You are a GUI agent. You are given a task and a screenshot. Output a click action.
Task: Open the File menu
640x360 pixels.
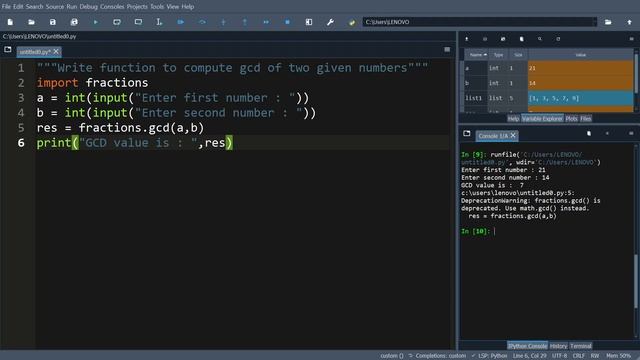(x=6, y=7)
